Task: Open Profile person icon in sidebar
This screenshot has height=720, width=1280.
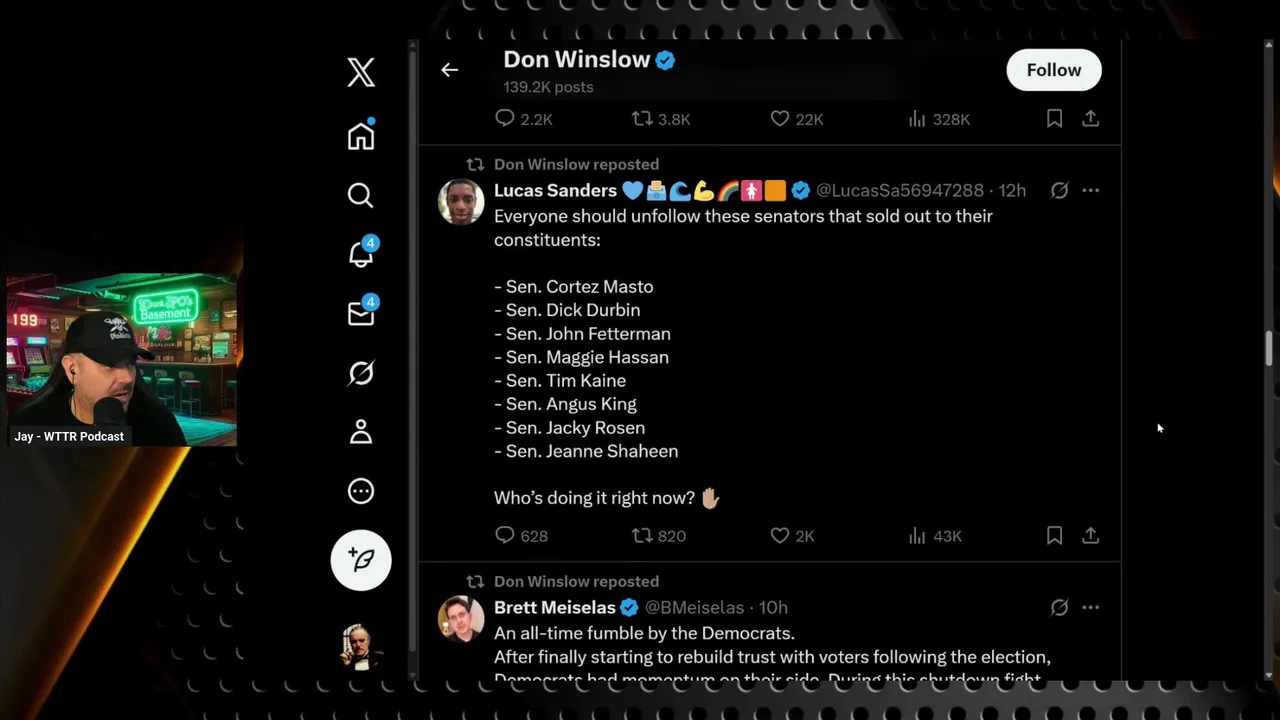Action: click(361, 432)
